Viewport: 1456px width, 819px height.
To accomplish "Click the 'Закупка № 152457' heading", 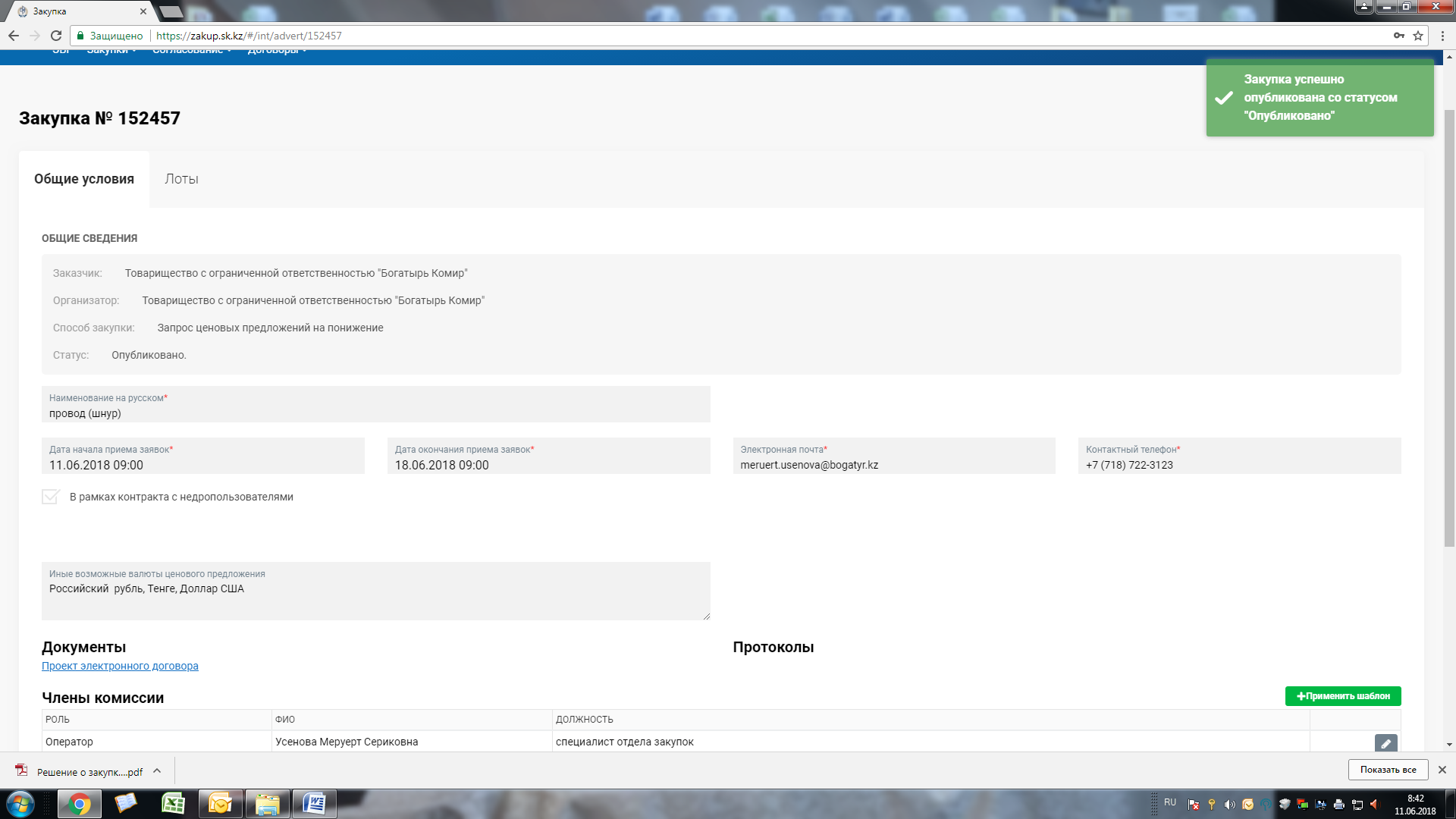I will click(x=99, y=118).
